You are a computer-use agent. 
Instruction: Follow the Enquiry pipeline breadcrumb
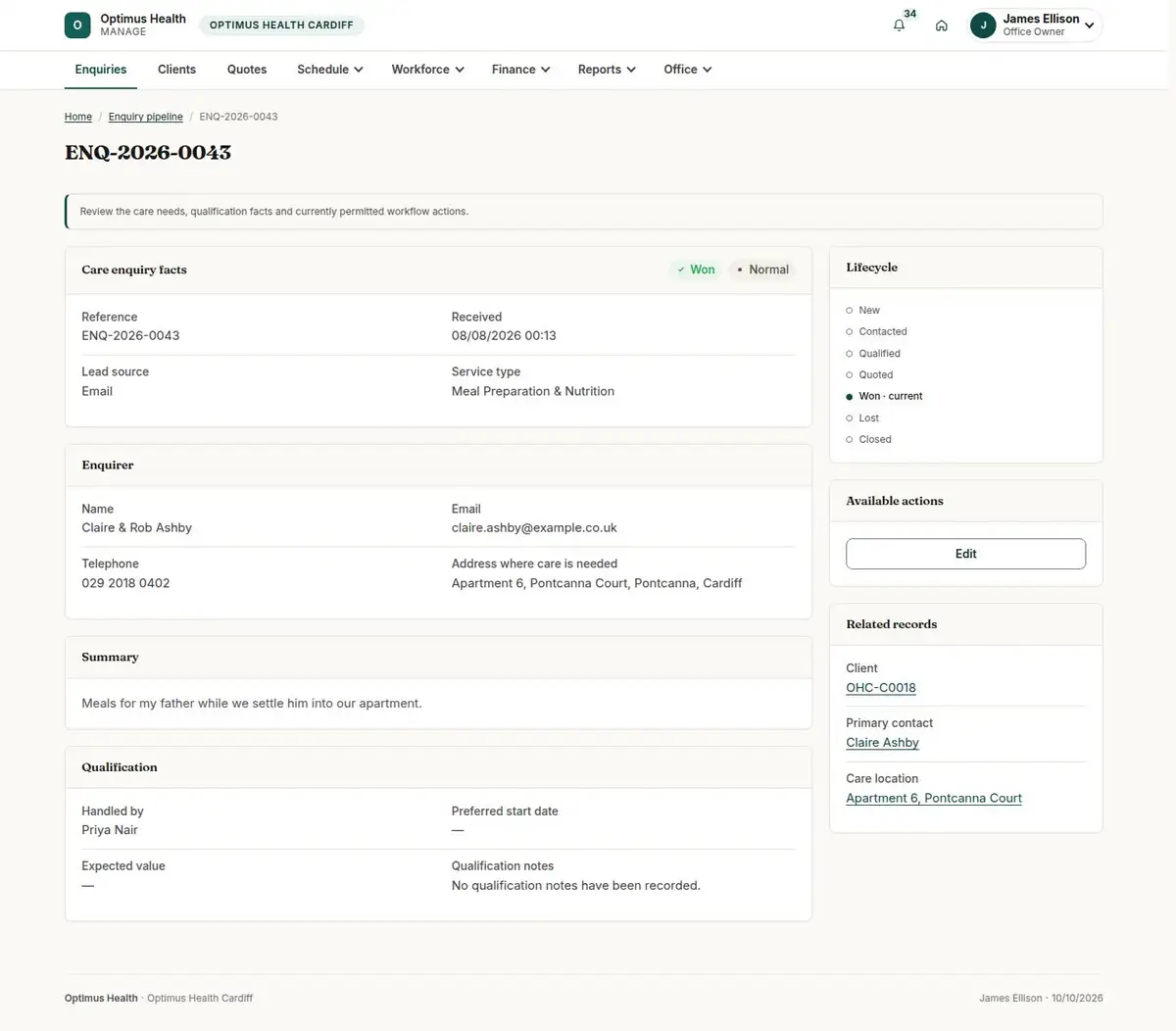[145, 117]
